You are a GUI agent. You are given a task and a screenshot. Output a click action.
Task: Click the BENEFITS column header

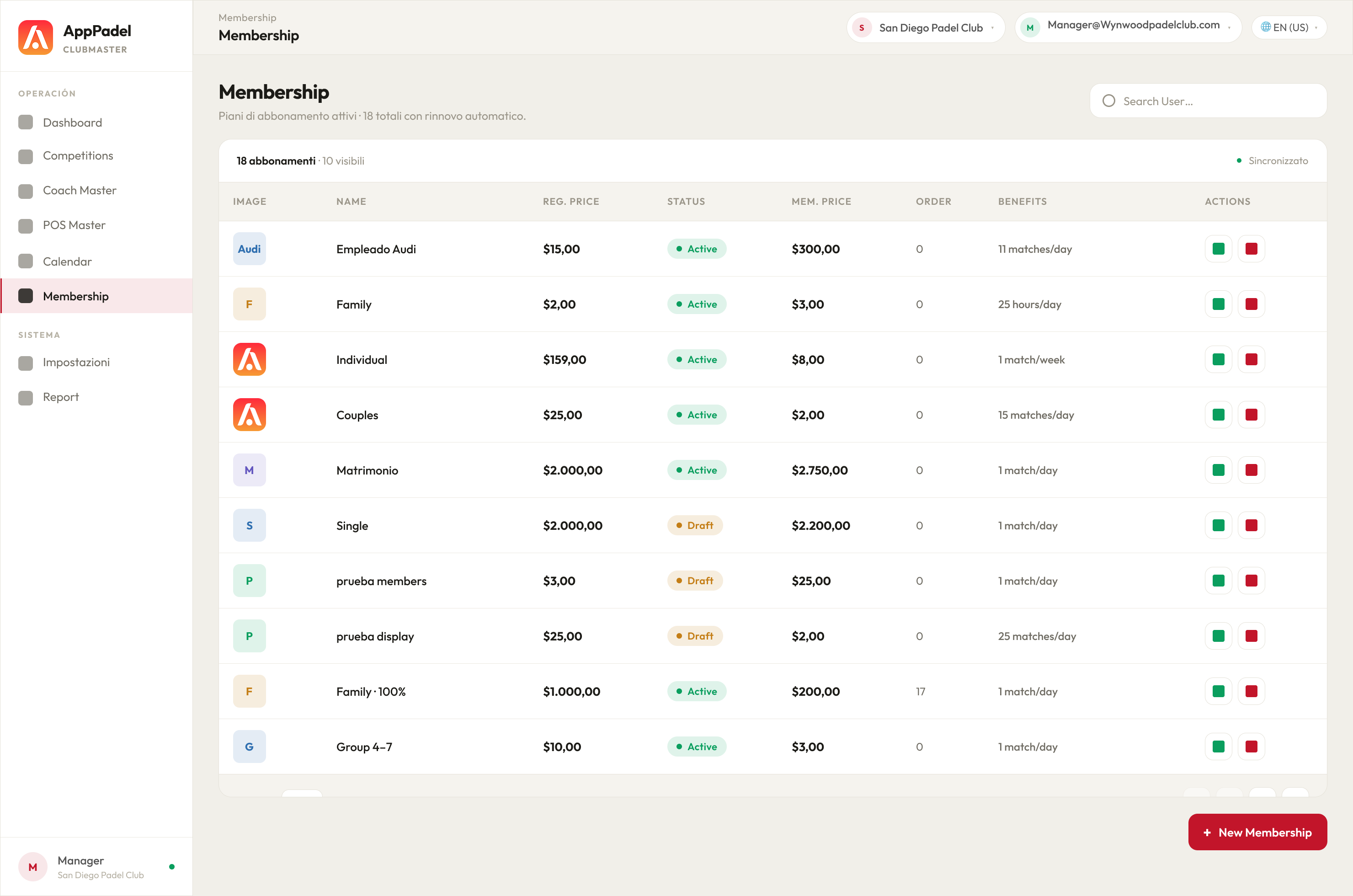coord(1022,201)
